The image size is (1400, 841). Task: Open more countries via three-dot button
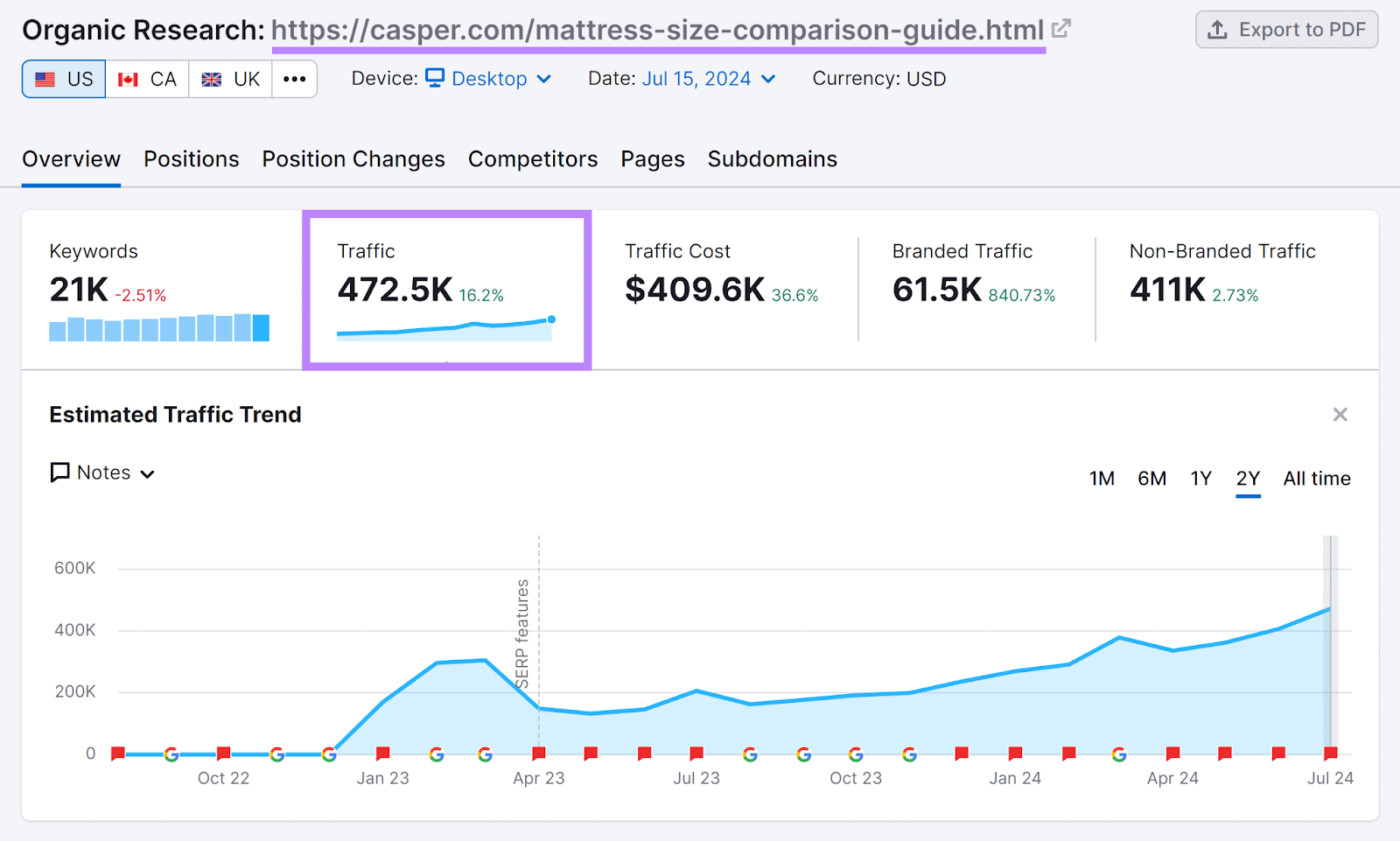click(295, 80)
